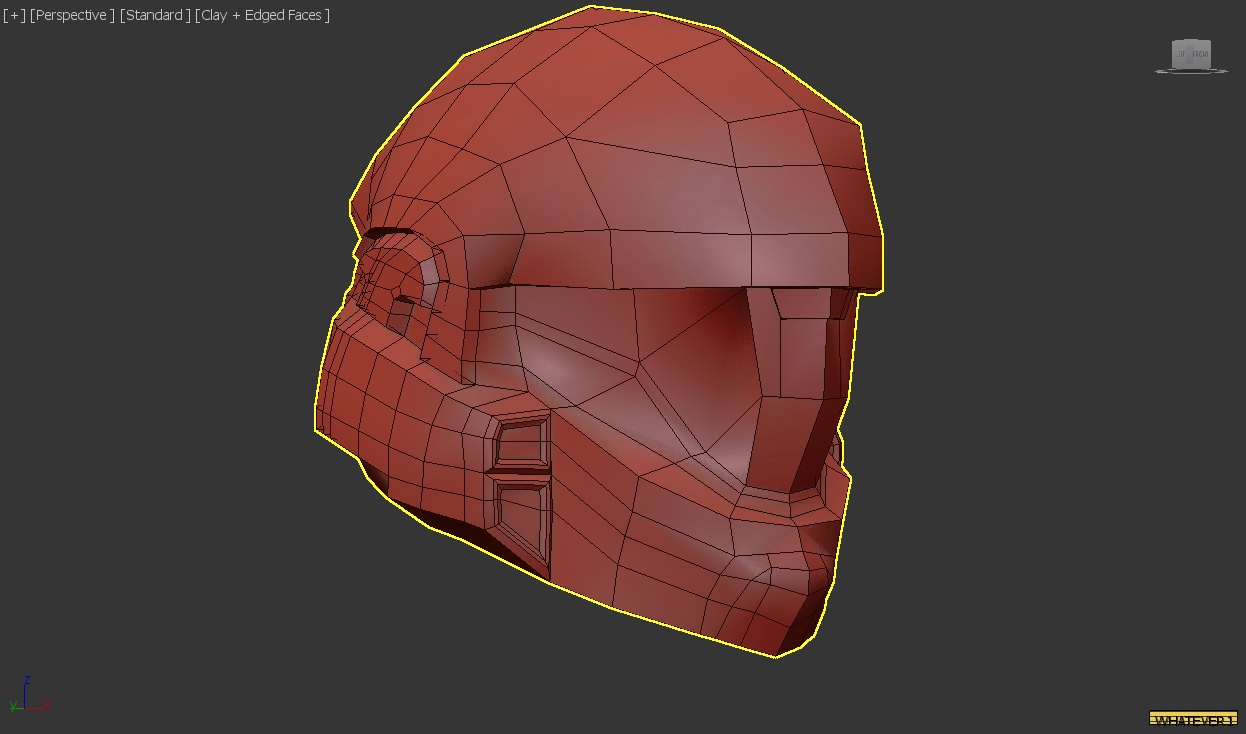Click the yellow WHATEVER 1 label
Viewport: 1246px width, 734px height.
pos(1193,719)
